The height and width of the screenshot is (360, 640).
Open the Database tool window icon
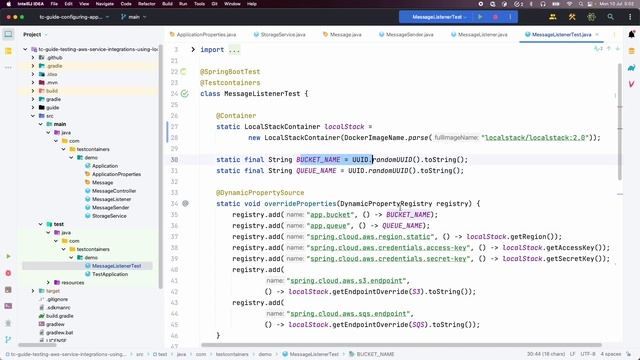(x=631, y=51)
